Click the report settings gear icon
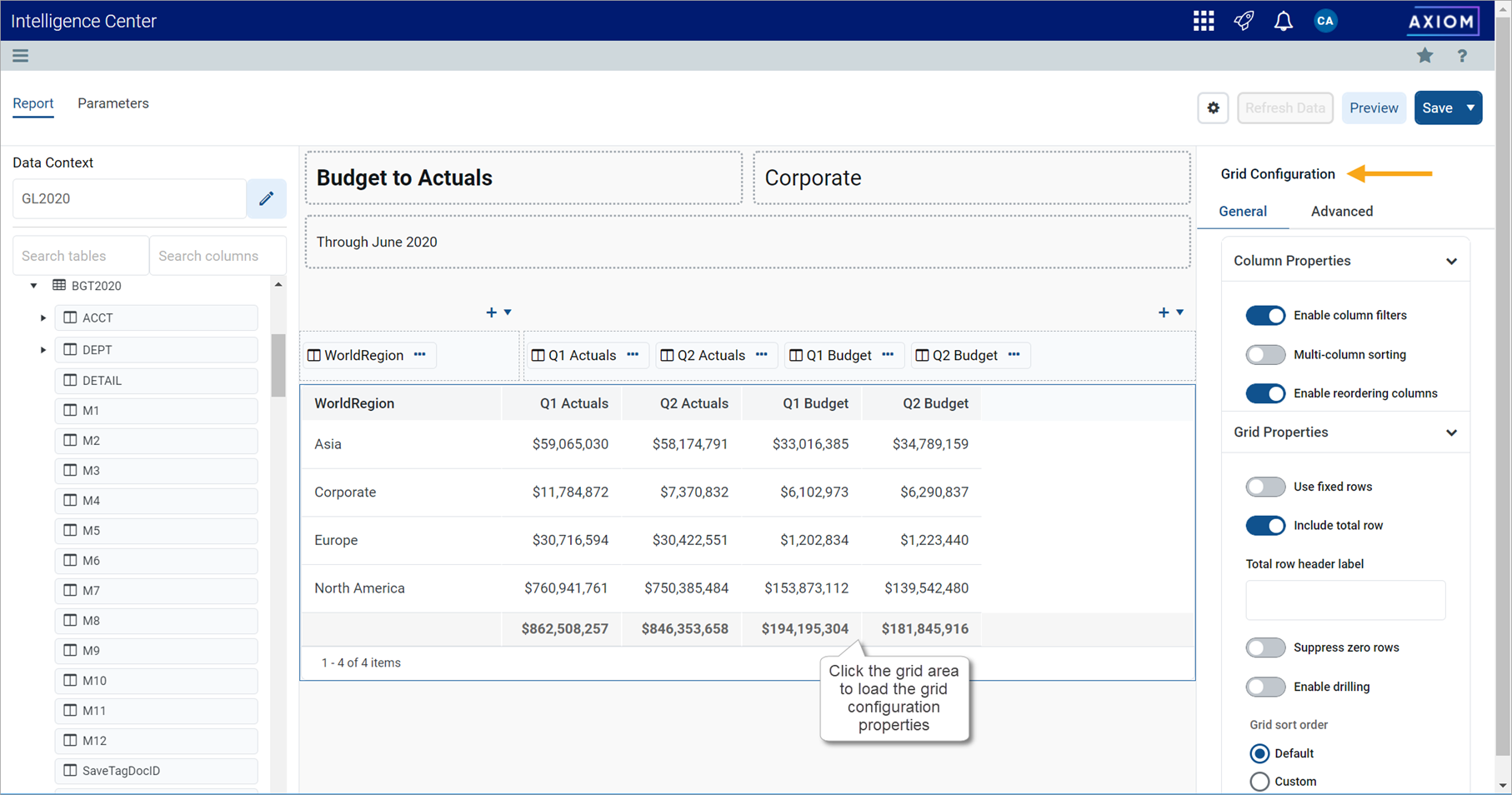The height and width of the screenshot is (795, 1512). [x=1213, y=108]
